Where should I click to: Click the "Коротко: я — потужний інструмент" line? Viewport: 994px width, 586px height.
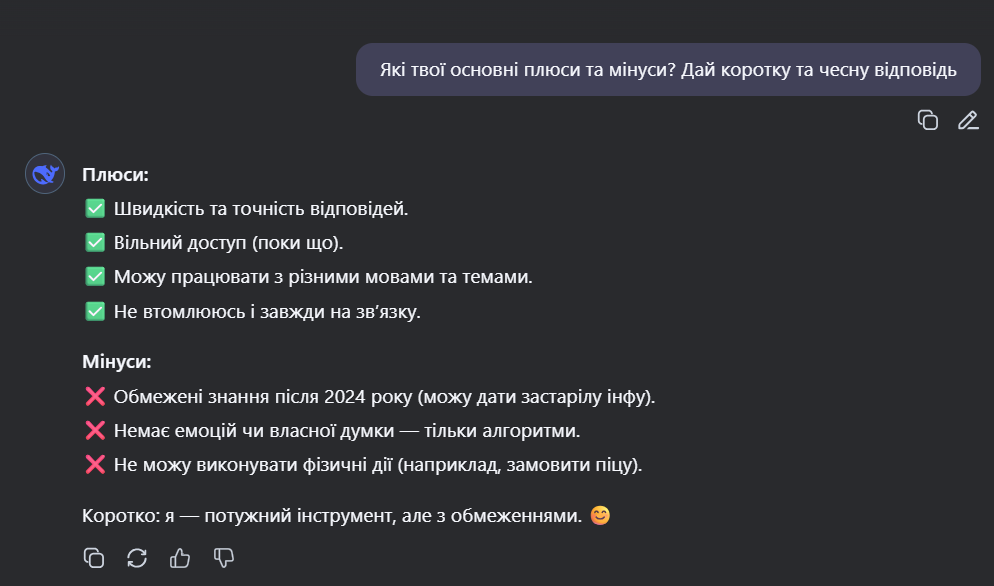pyautogui.click(x=332, y=516)
